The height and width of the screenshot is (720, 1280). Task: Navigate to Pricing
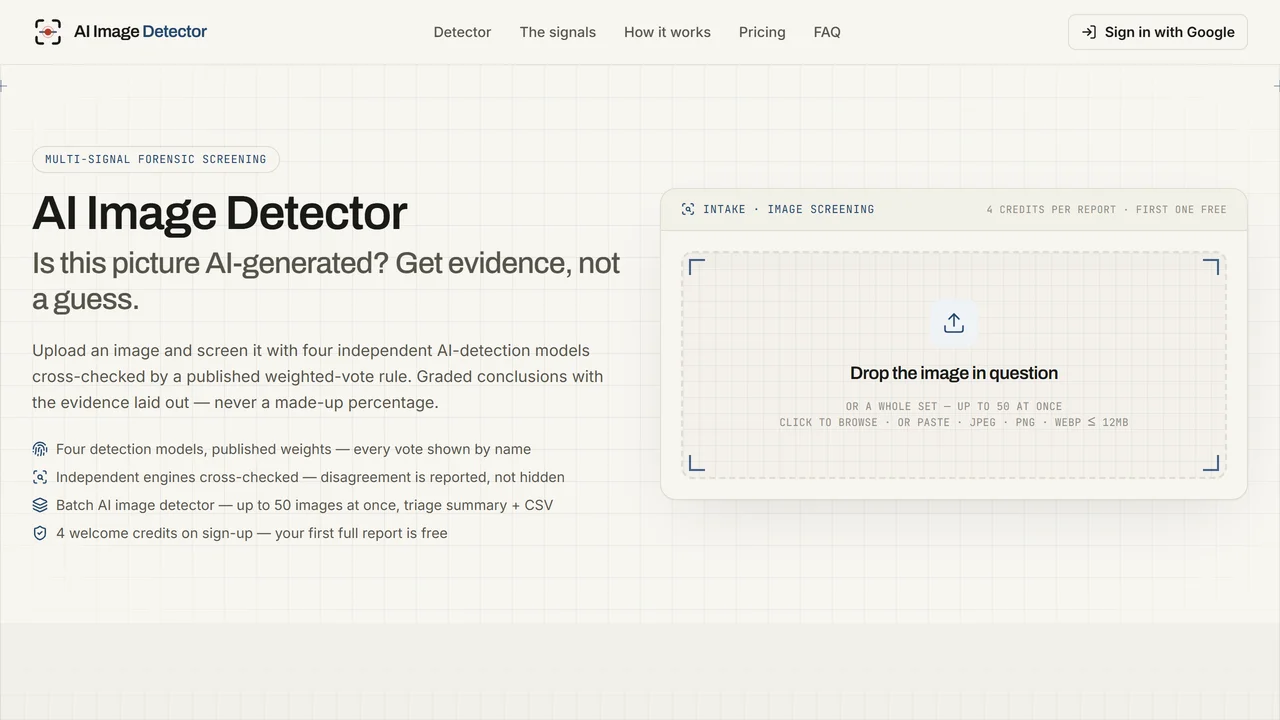pyautogui.click(x=762, y=32)
